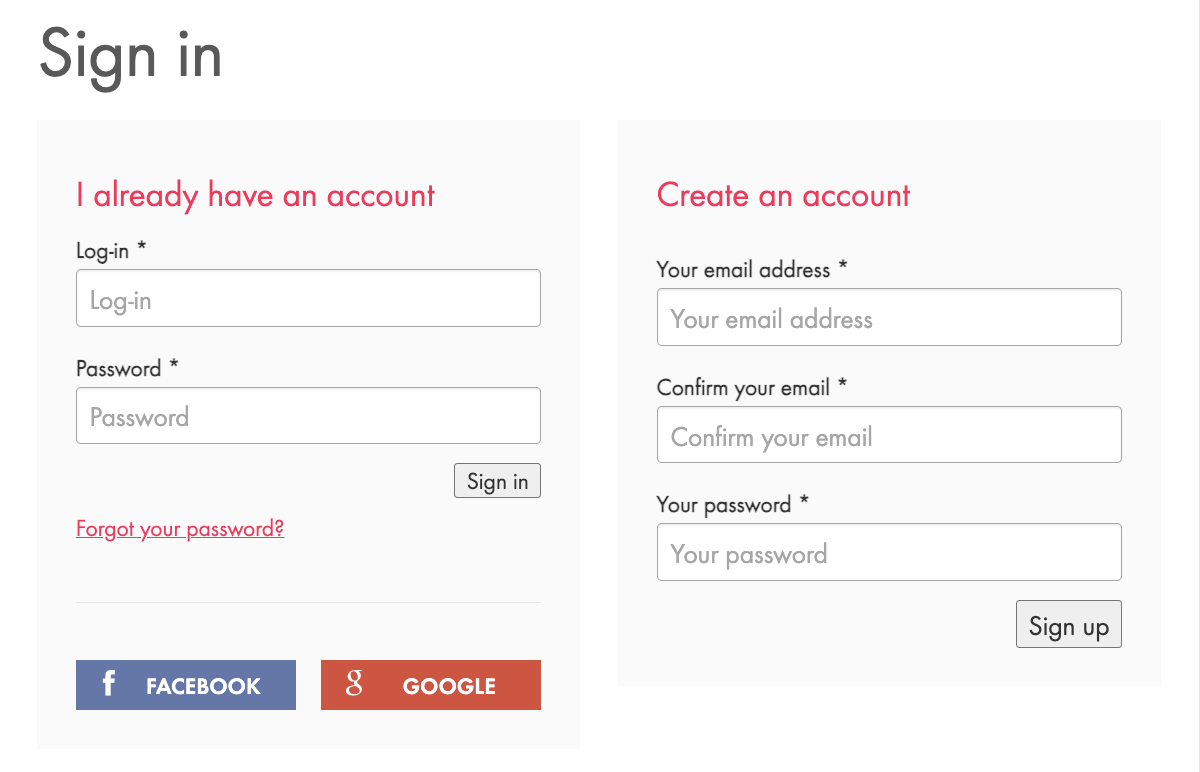The width and height of the screenshot is (1200, 772).
Task: Log in with the FACEBOOK button
Action: pyautogui.click(x=186, y=685)
